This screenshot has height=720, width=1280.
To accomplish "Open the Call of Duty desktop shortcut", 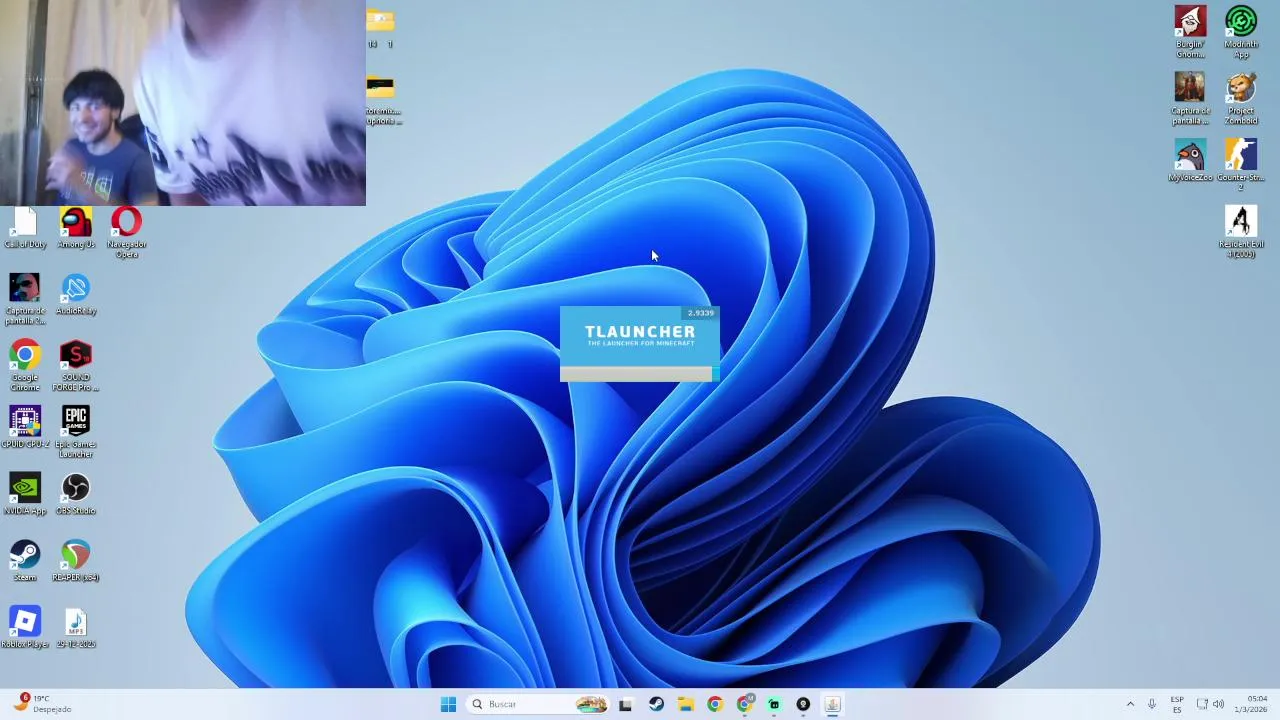I will click(x=25, y=229).
